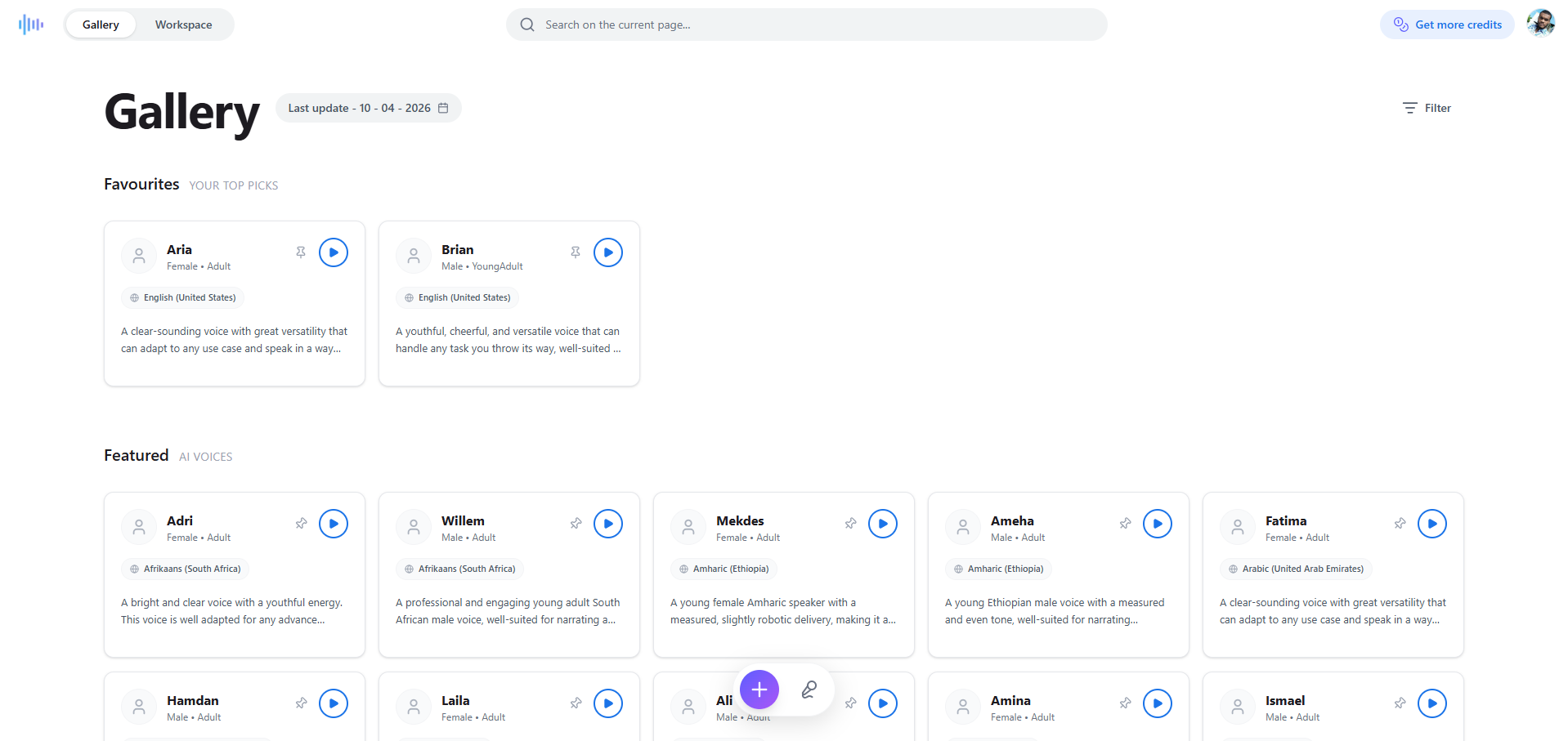The height and width of the screenshot is (741, 1568).
Task: Unpin Brian from favourites
Action: [x=576, y=252]
